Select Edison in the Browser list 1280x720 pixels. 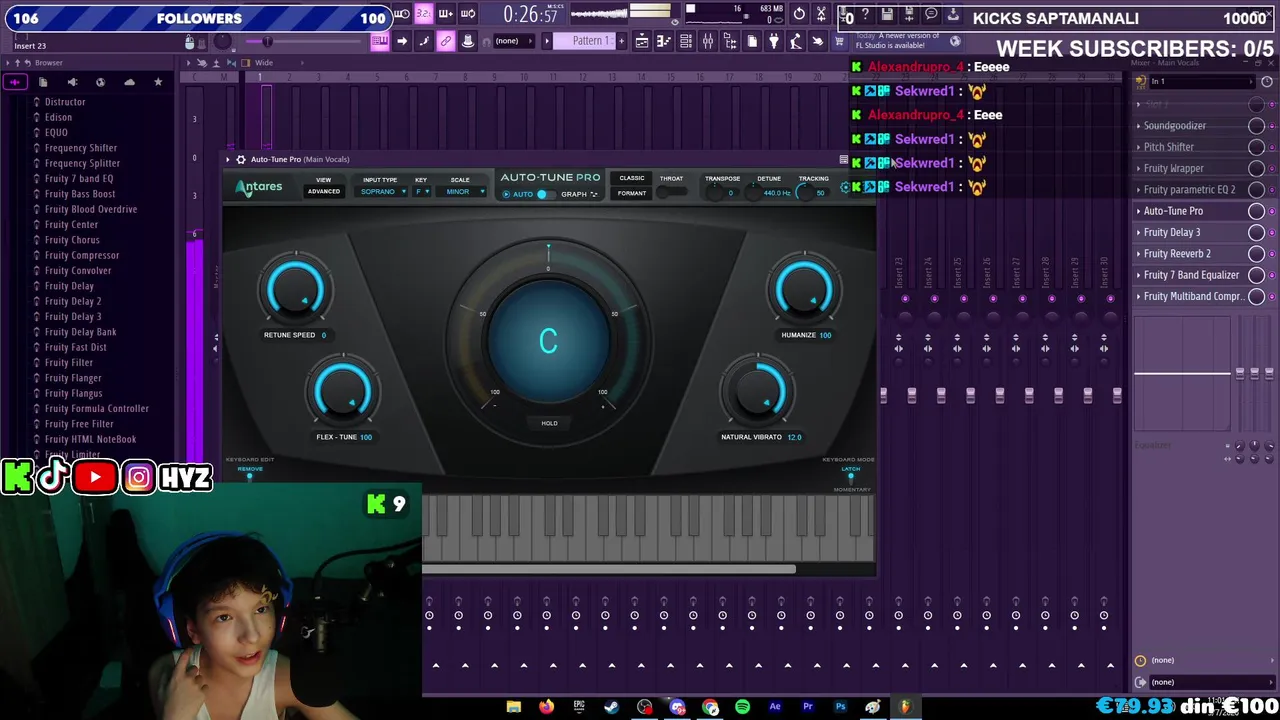tap(58, 117)
